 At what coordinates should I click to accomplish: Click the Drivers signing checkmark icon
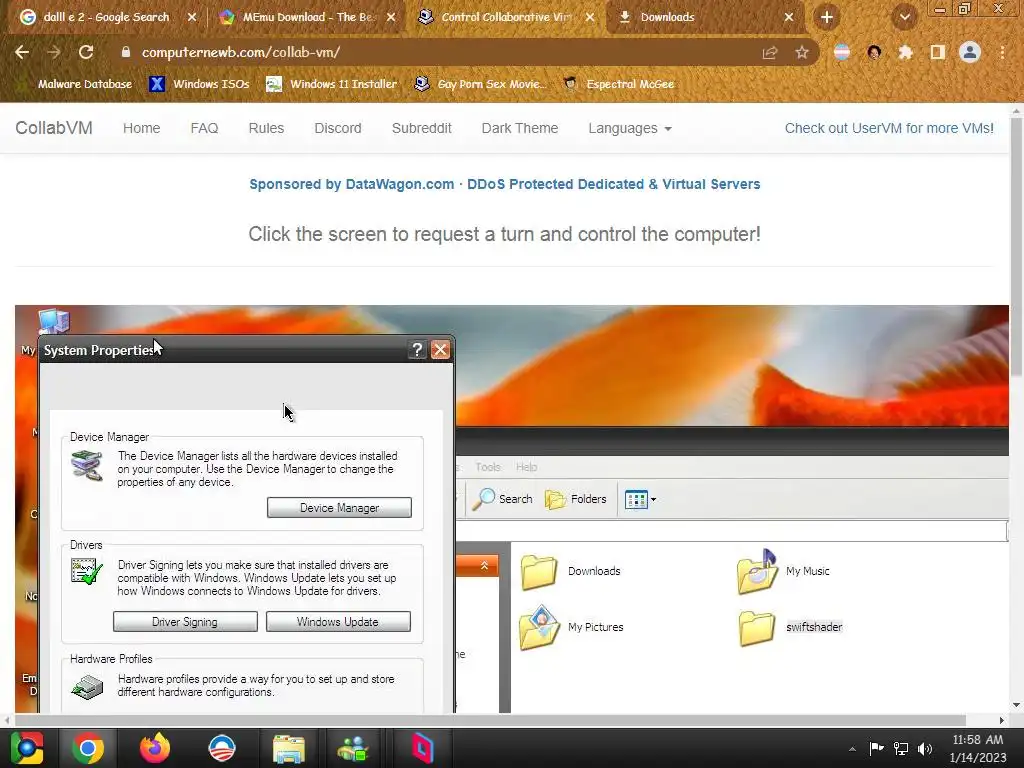pos(87,572)
